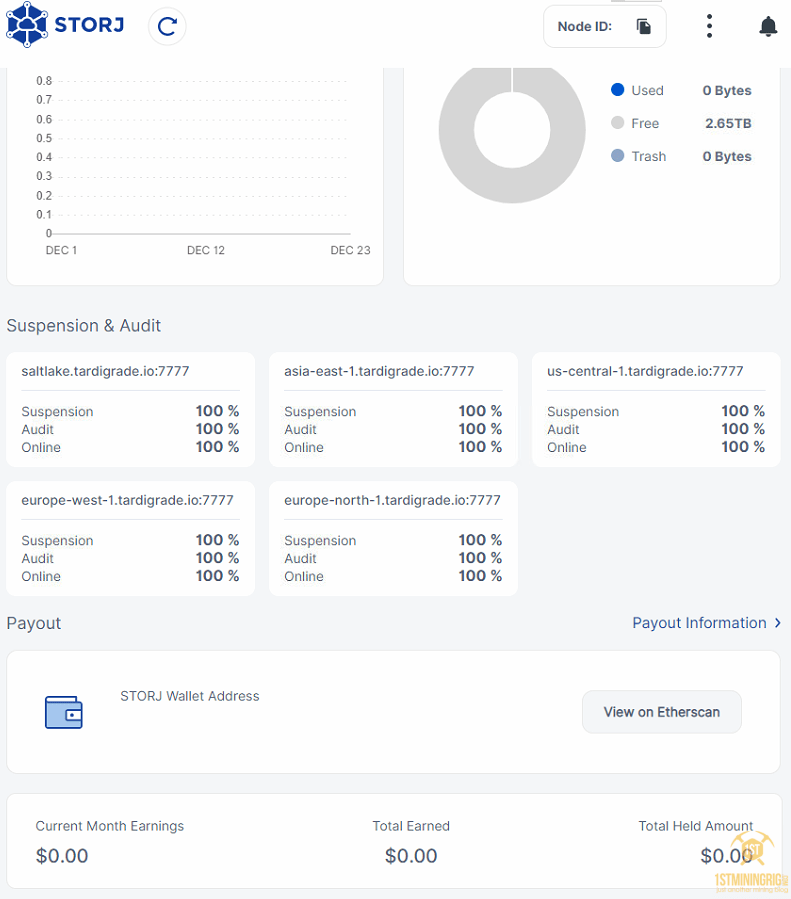Click the DEC 1 axis label
The width and height of the screenshot is (791, 899).
(61, 250)
